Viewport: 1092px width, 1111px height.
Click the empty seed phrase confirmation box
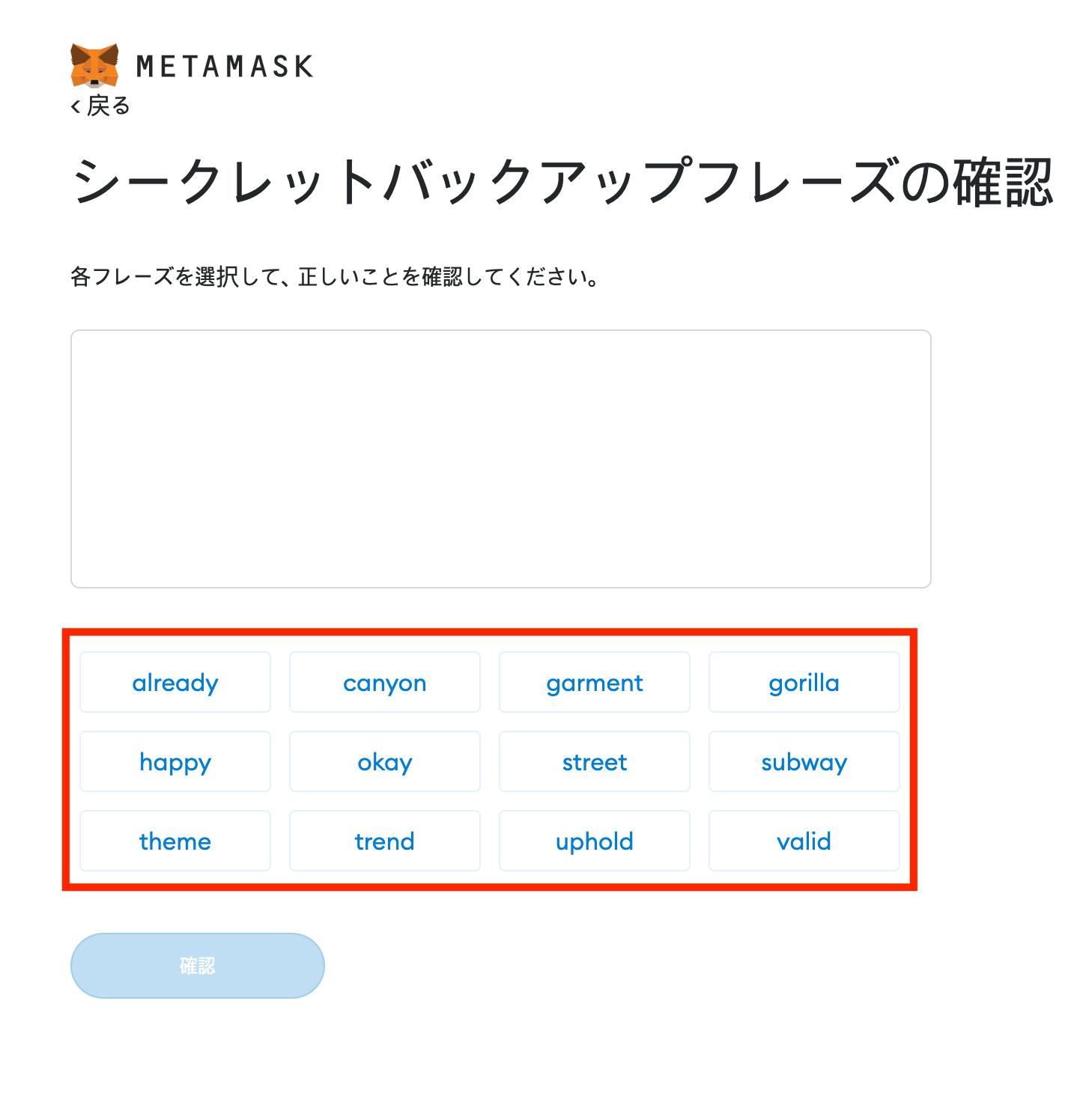(500, 458)
